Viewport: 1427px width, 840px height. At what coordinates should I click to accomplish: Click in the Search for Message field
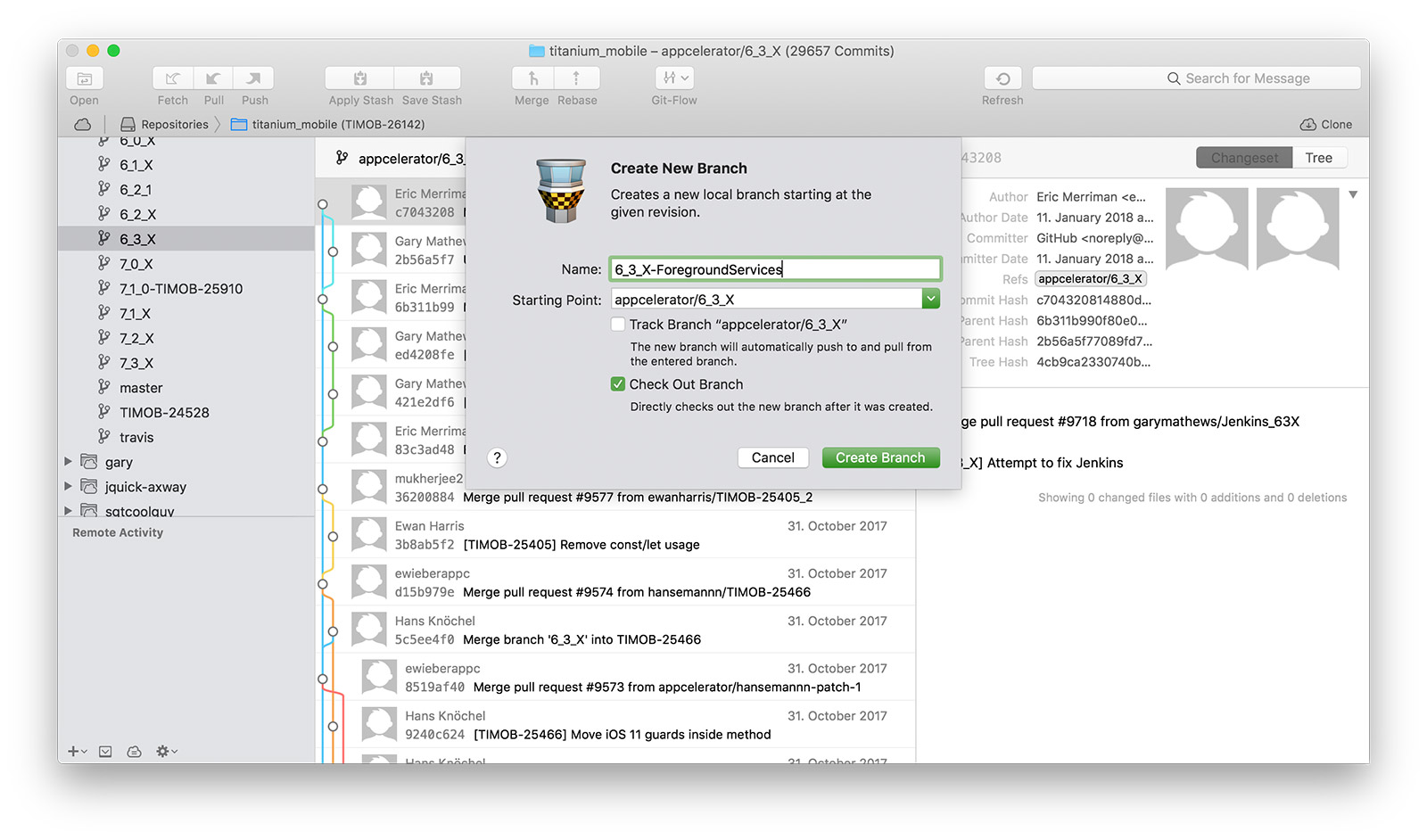tap(1196, 78)
